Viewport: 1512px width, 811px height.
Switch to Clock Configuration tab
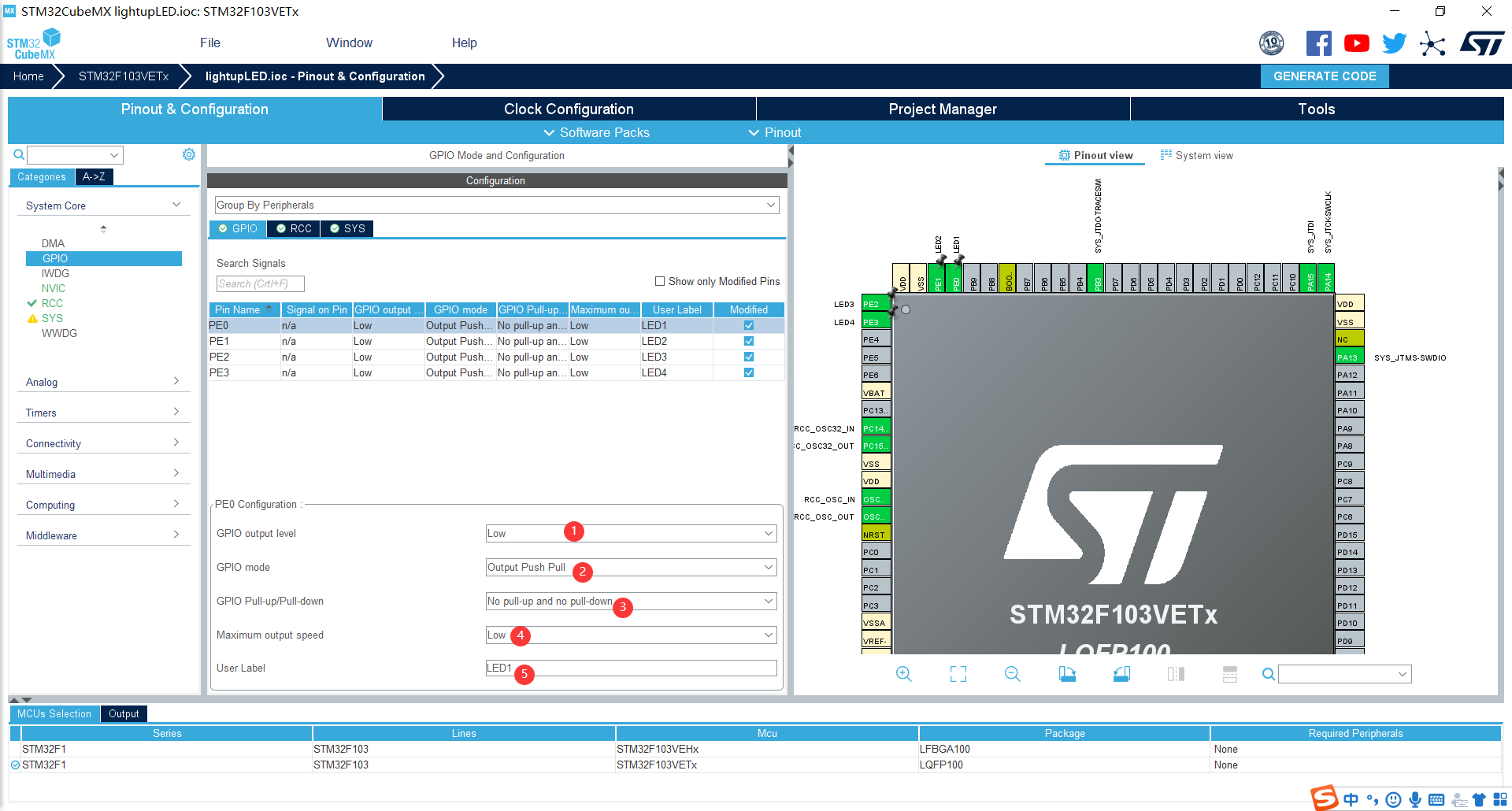(x=569, y=109)
